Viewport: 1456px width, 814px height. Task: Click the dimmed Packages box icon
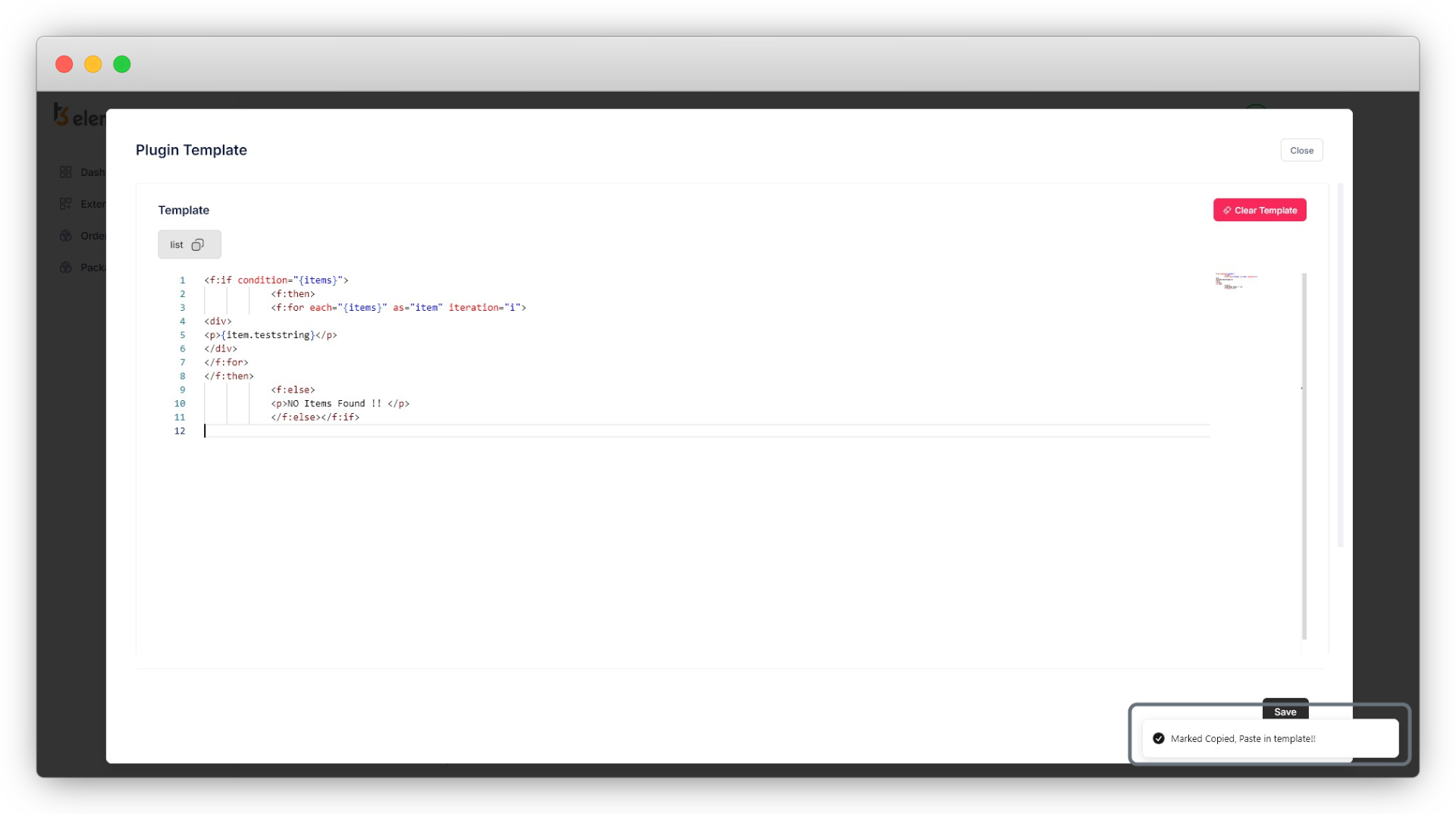[66, 268]
